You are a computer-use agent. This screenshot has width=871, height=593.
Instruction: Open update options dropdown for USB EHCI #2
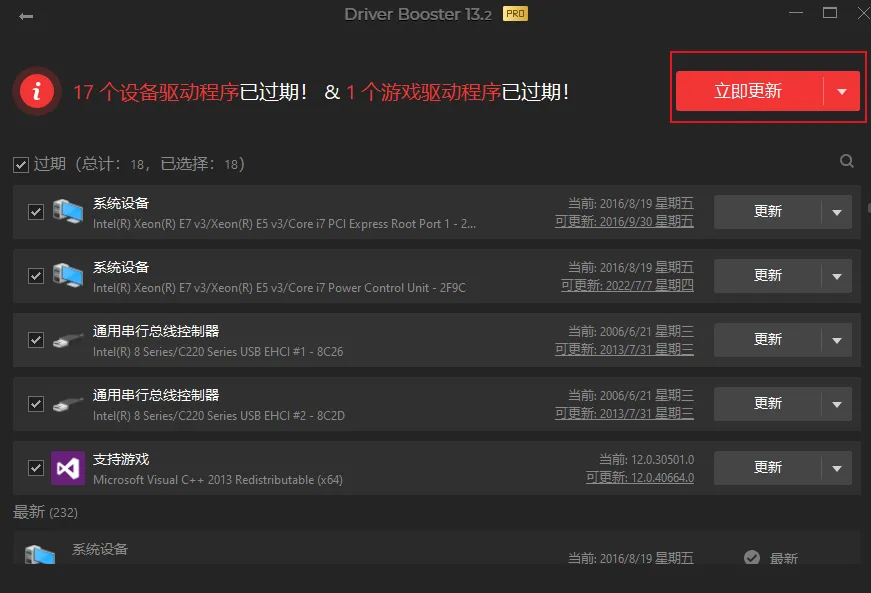(837, 404)
